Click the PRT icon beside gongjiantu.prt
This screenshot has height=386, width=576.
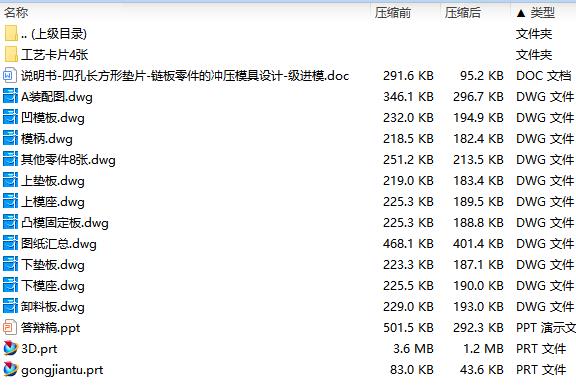(10, 369)
